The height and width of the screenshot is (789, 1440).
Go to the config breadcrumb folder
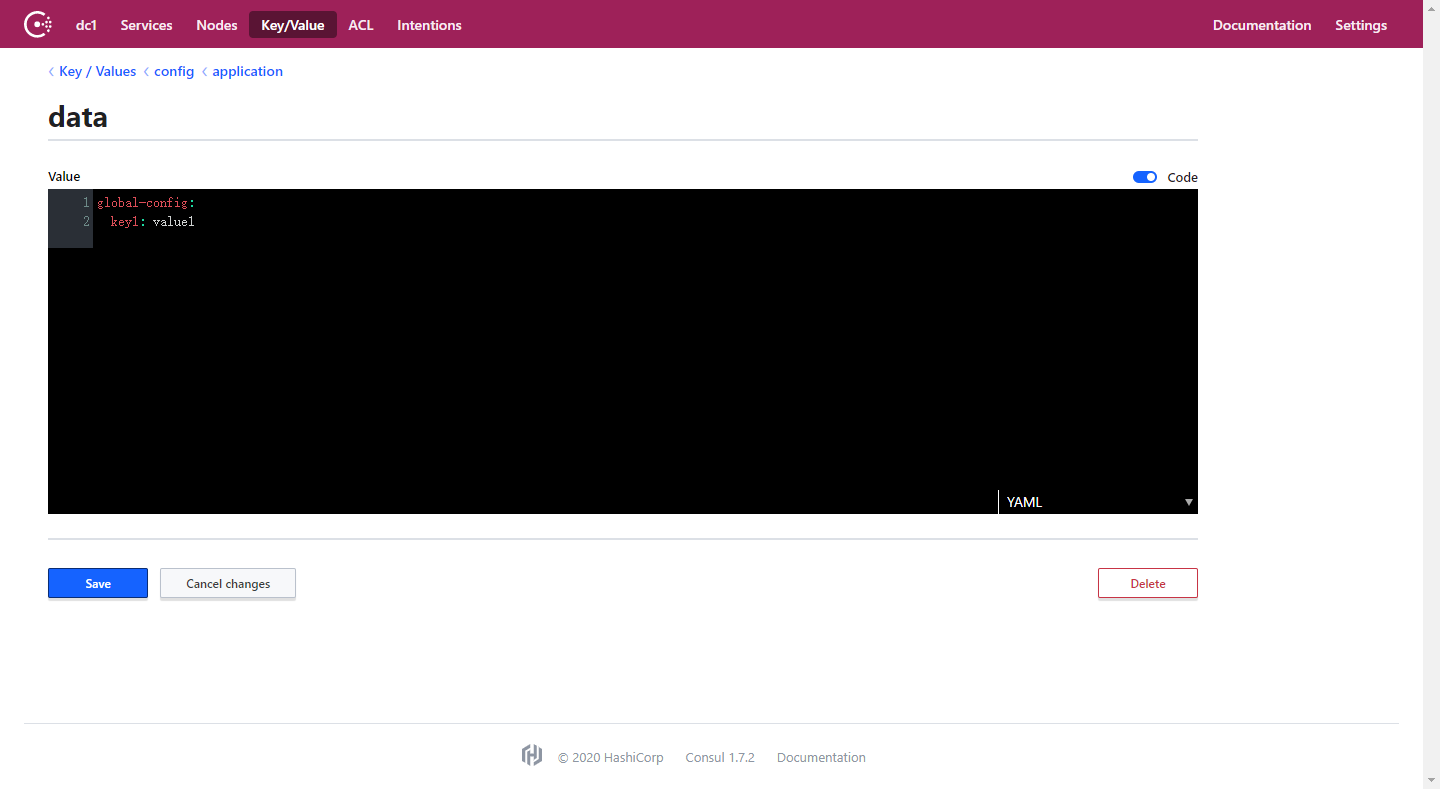(x=174, y=71)
